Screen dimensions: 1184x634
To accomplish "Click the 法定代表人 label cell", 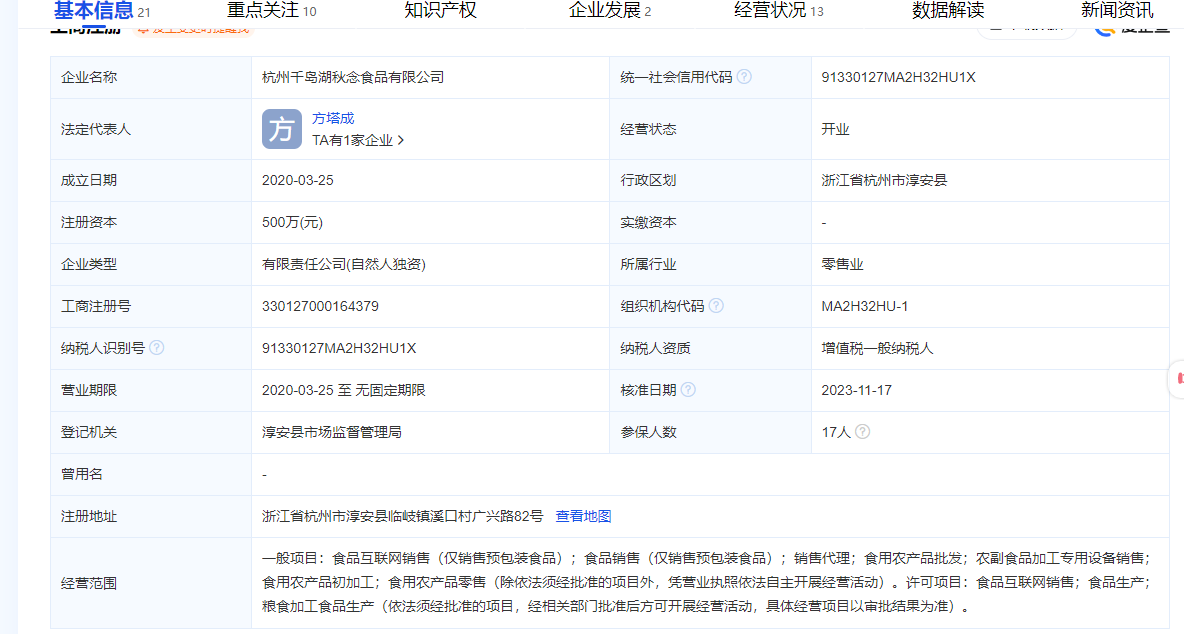I will [151, 129].
